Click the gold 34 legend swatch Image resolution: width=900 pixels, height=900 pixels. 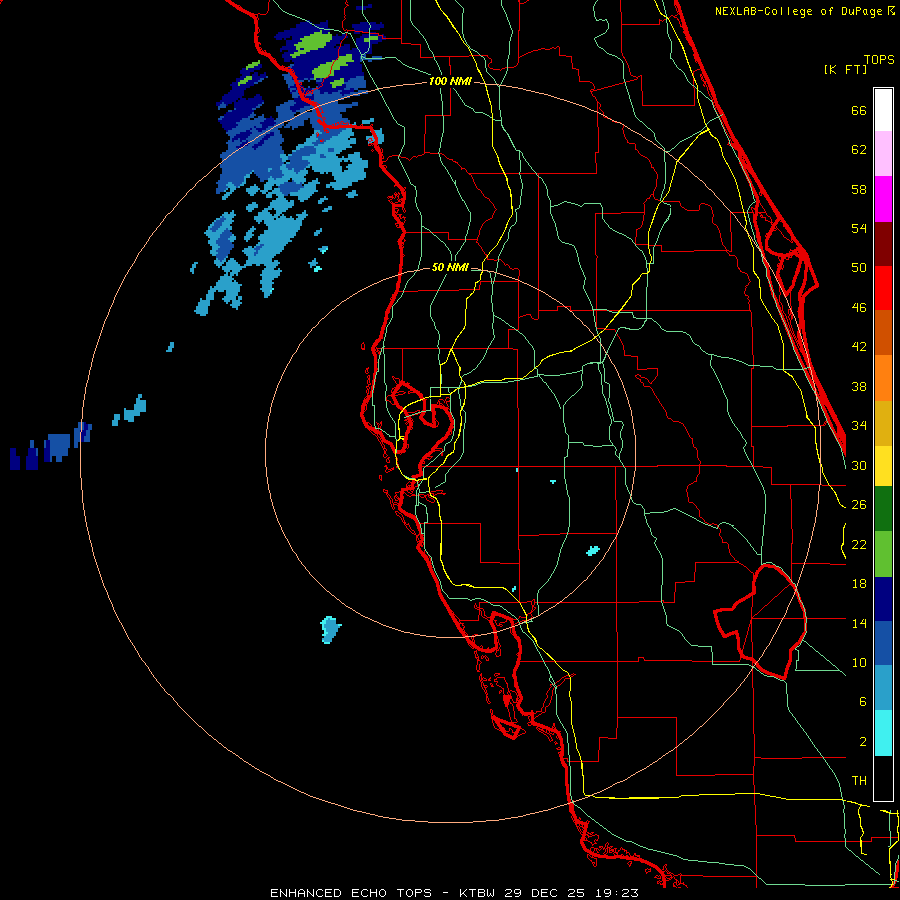(x=883, y=422)
